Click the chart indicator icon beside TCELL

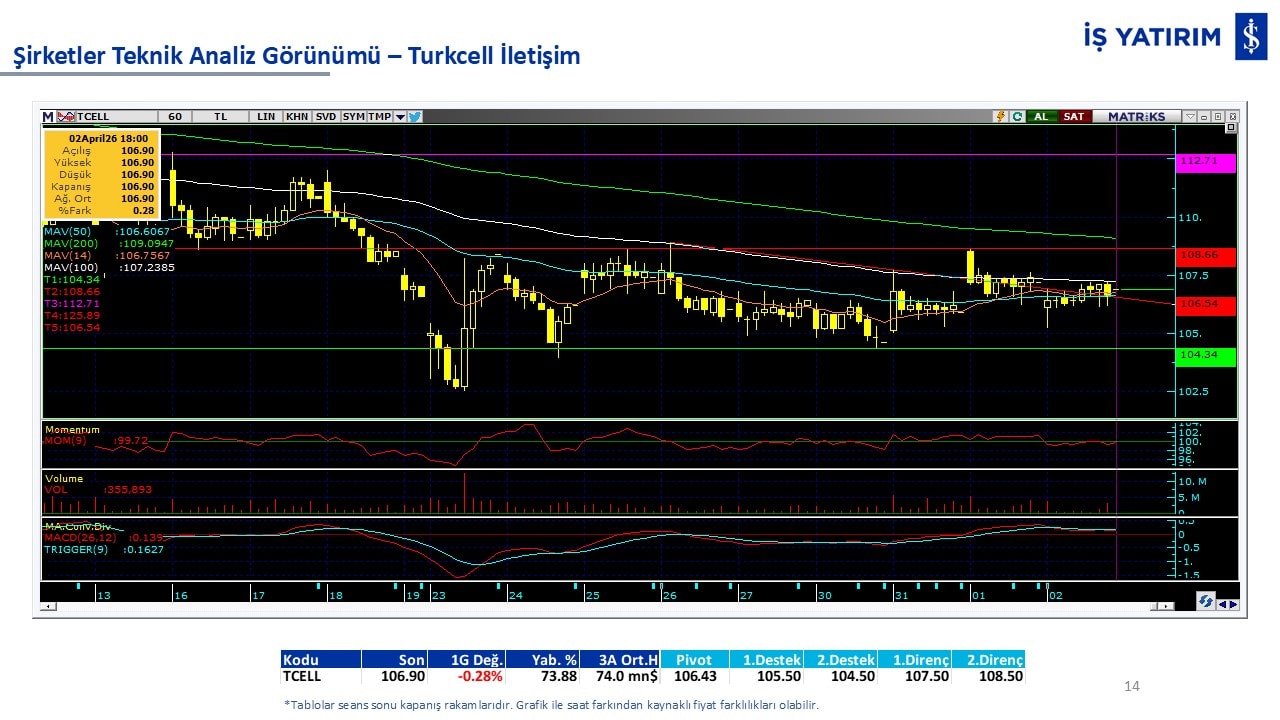[67, 117]
